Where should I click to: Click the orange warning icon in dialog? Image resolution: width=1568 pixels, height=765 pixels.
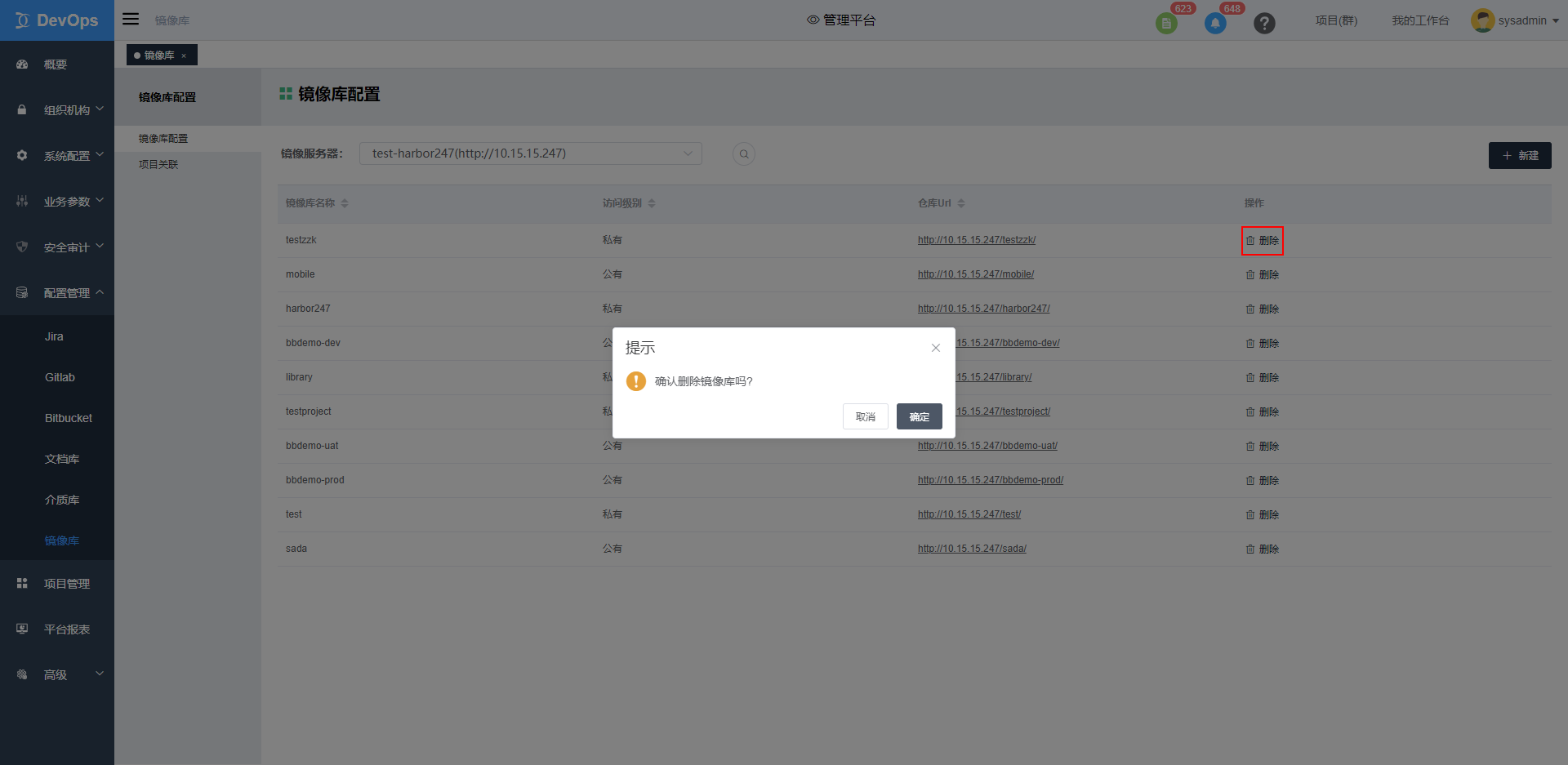click(636, 381)
